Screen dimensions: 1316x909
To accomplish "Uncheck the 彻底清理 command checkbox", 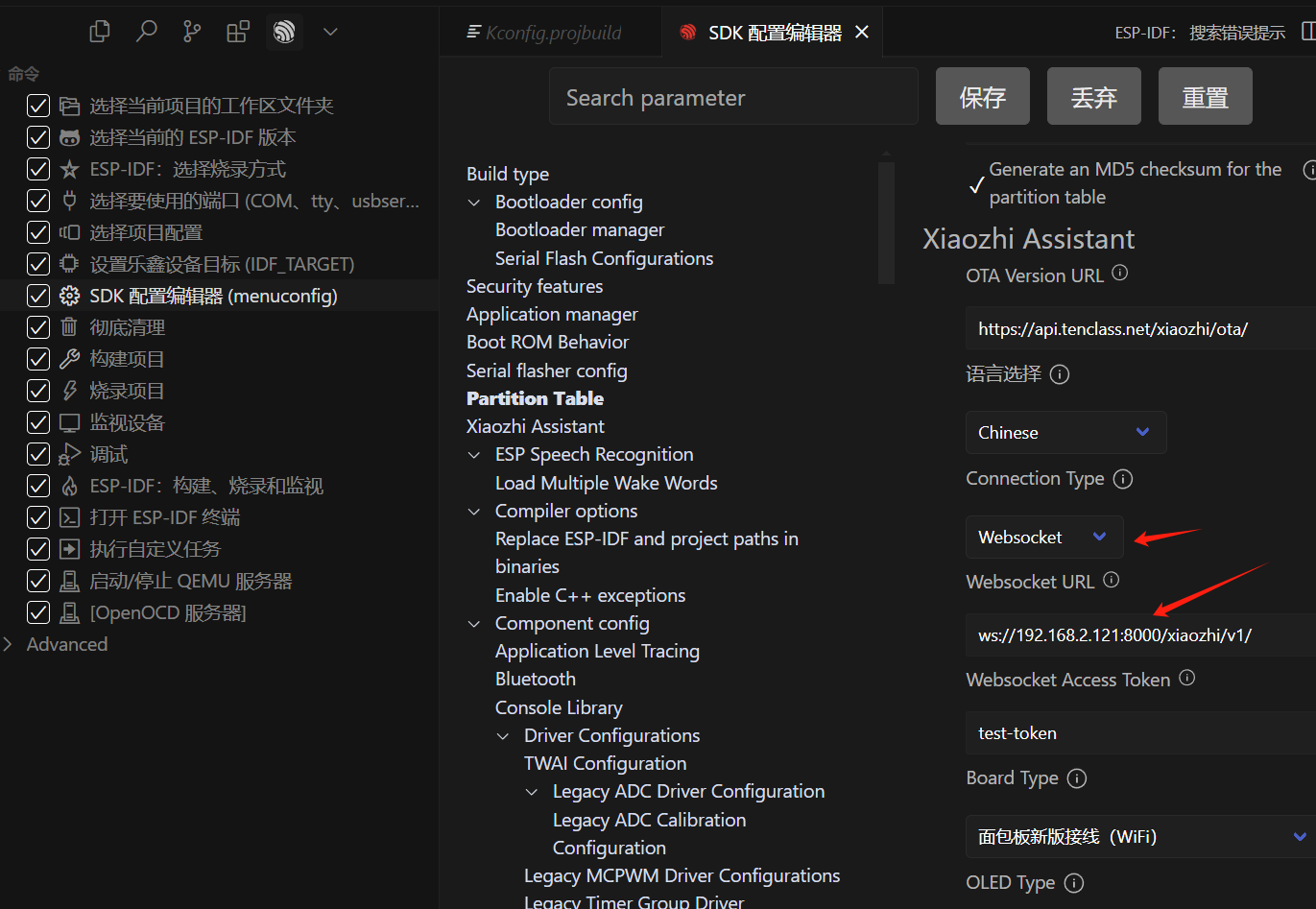I will pos(38,327).
